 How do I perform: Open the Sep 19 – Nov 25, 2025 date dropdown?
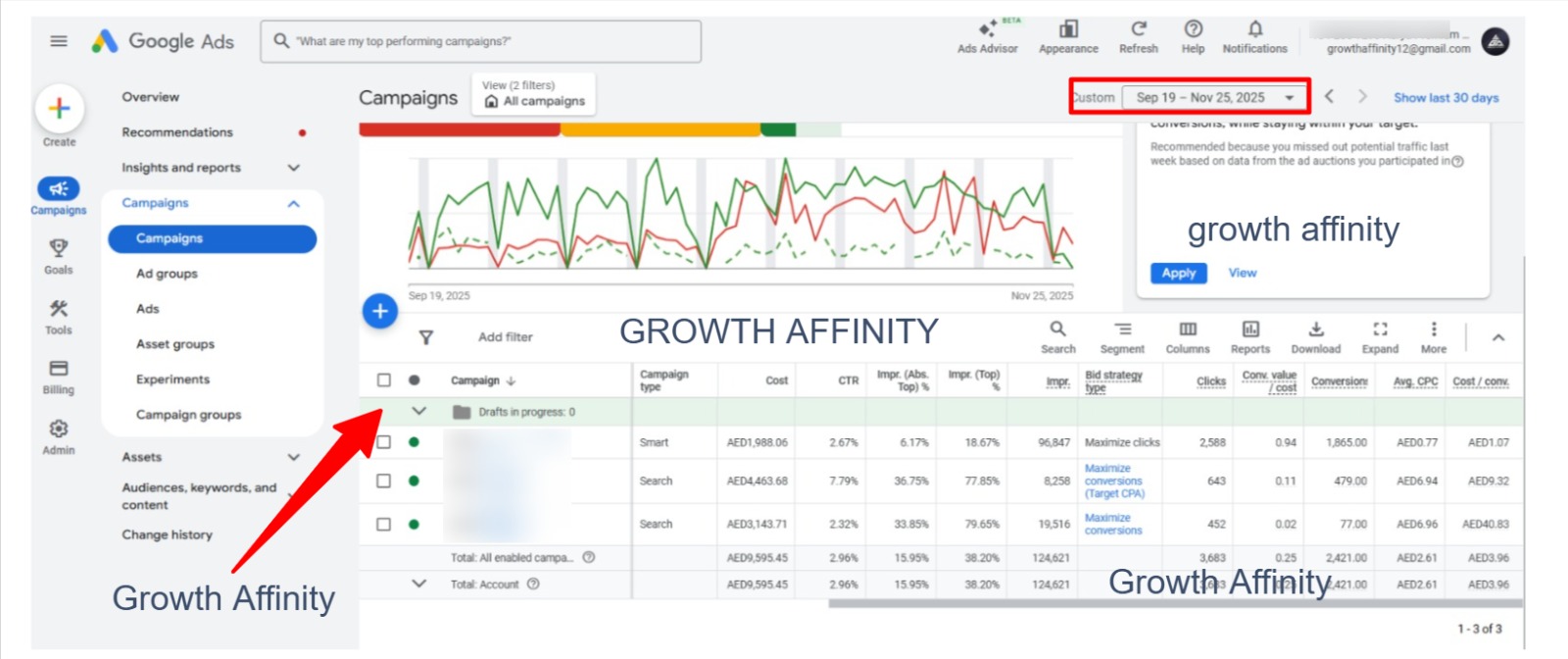(1215, 97)
